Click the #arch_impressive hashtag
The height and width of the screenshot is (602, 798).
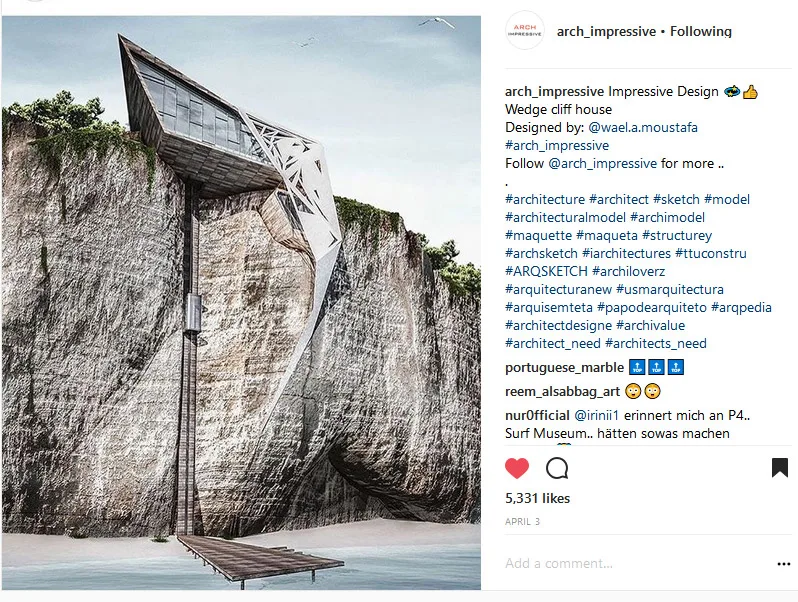pyautogui.click(x=557, y=146)
